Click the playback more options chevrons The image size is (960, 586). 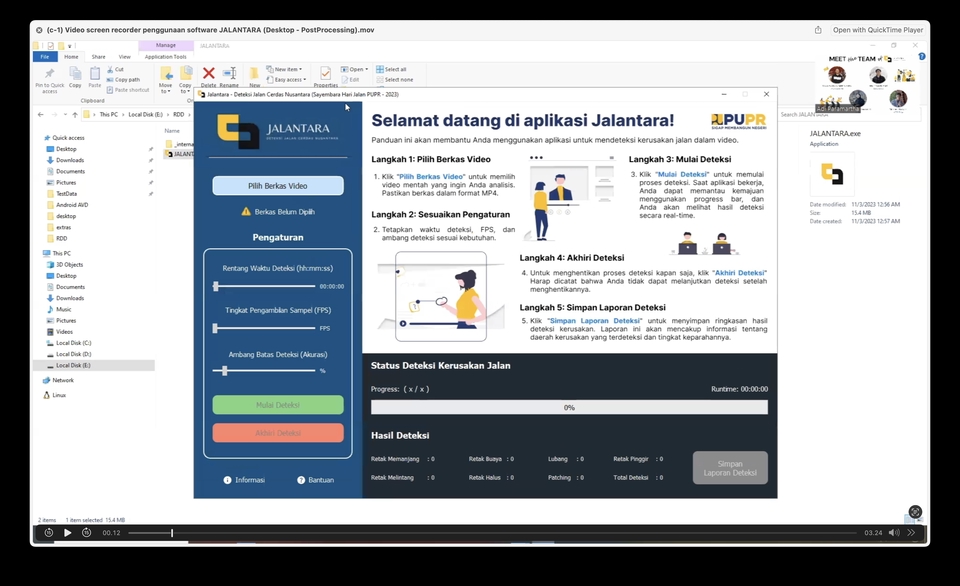click(911, 533)
